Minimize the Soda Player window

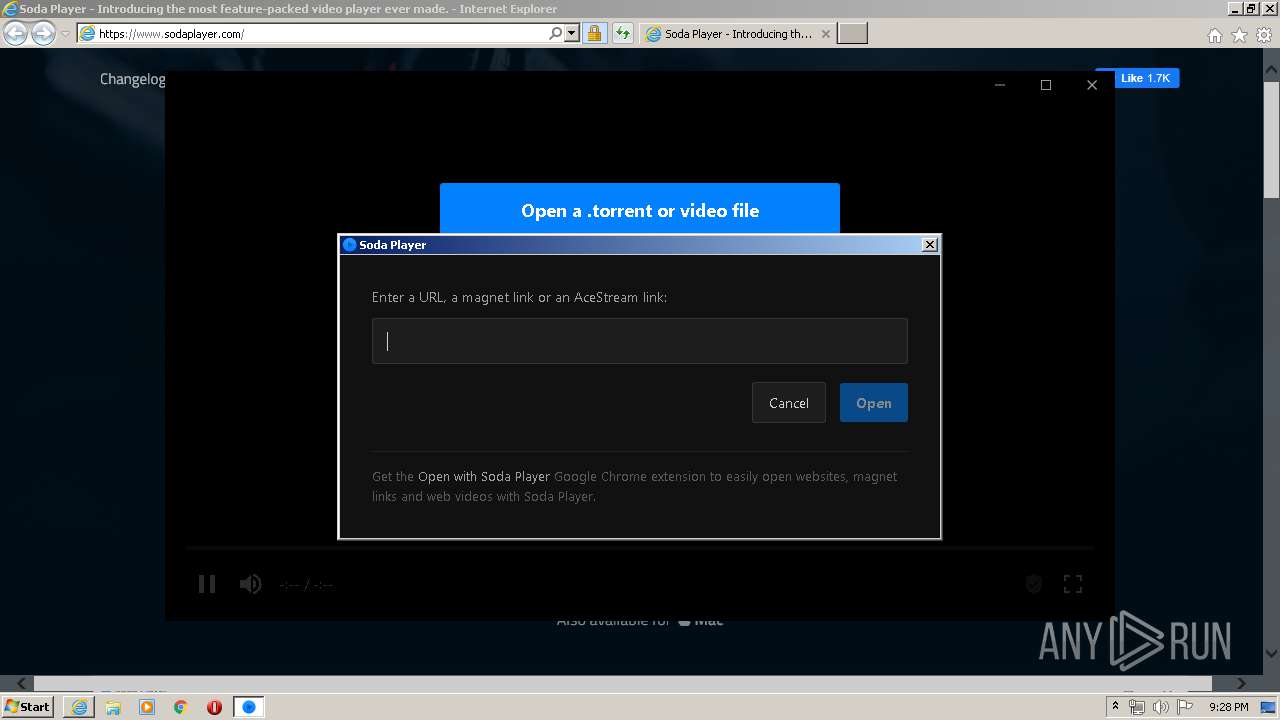[x=1000, y=85]
